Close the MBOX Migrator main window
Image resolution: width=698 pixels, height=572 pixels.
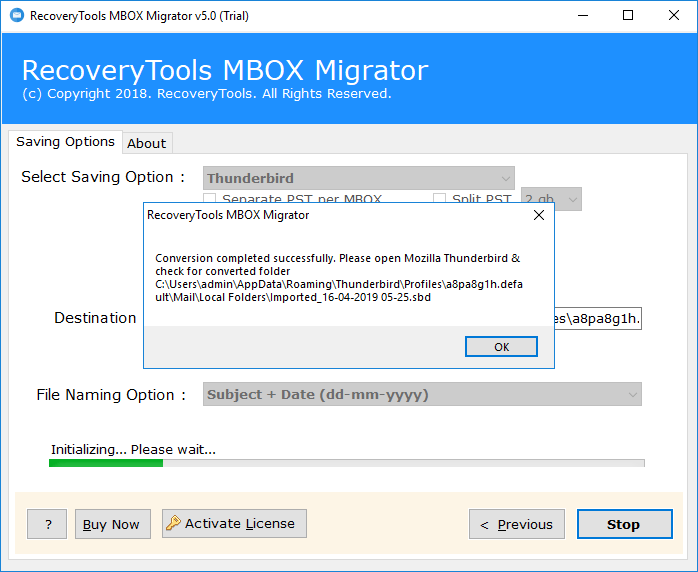click(674, 16)
